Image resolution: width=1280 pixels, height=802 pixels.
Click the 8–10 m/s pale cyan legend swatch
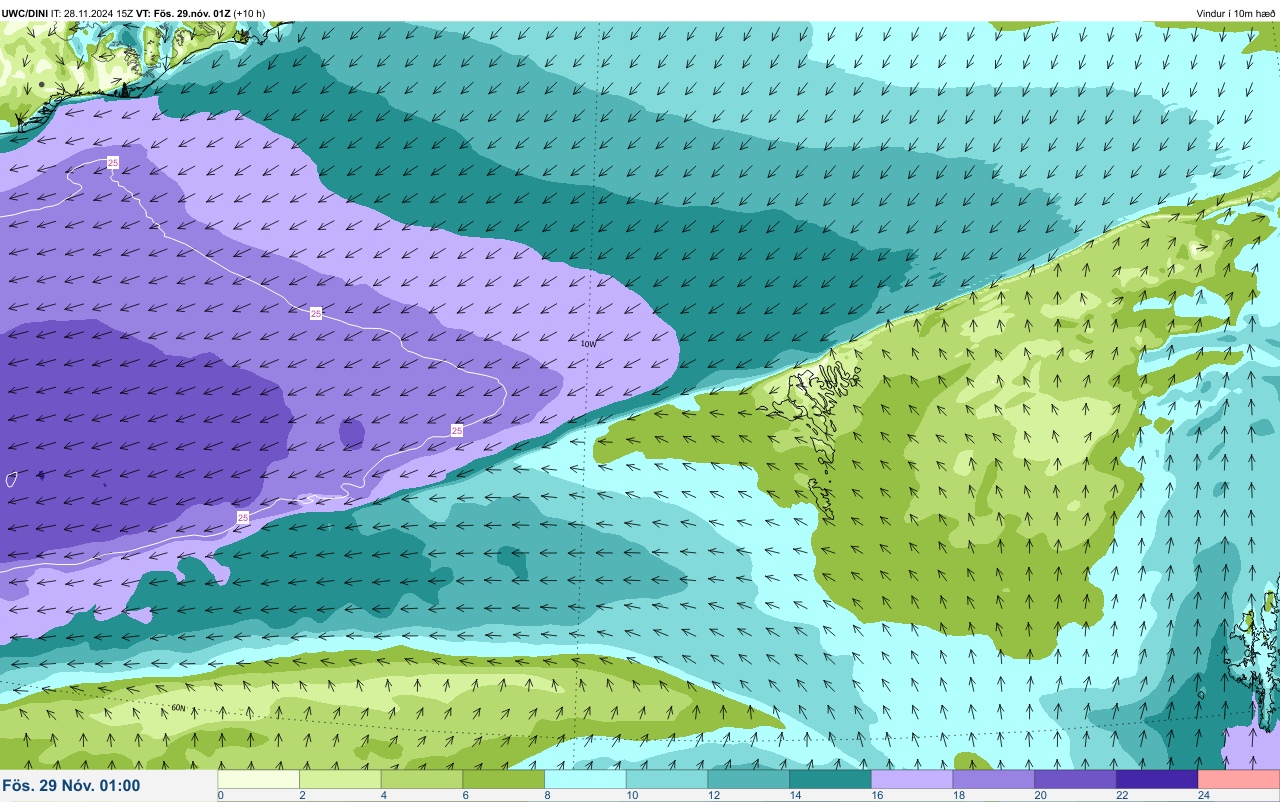(585, 779)
